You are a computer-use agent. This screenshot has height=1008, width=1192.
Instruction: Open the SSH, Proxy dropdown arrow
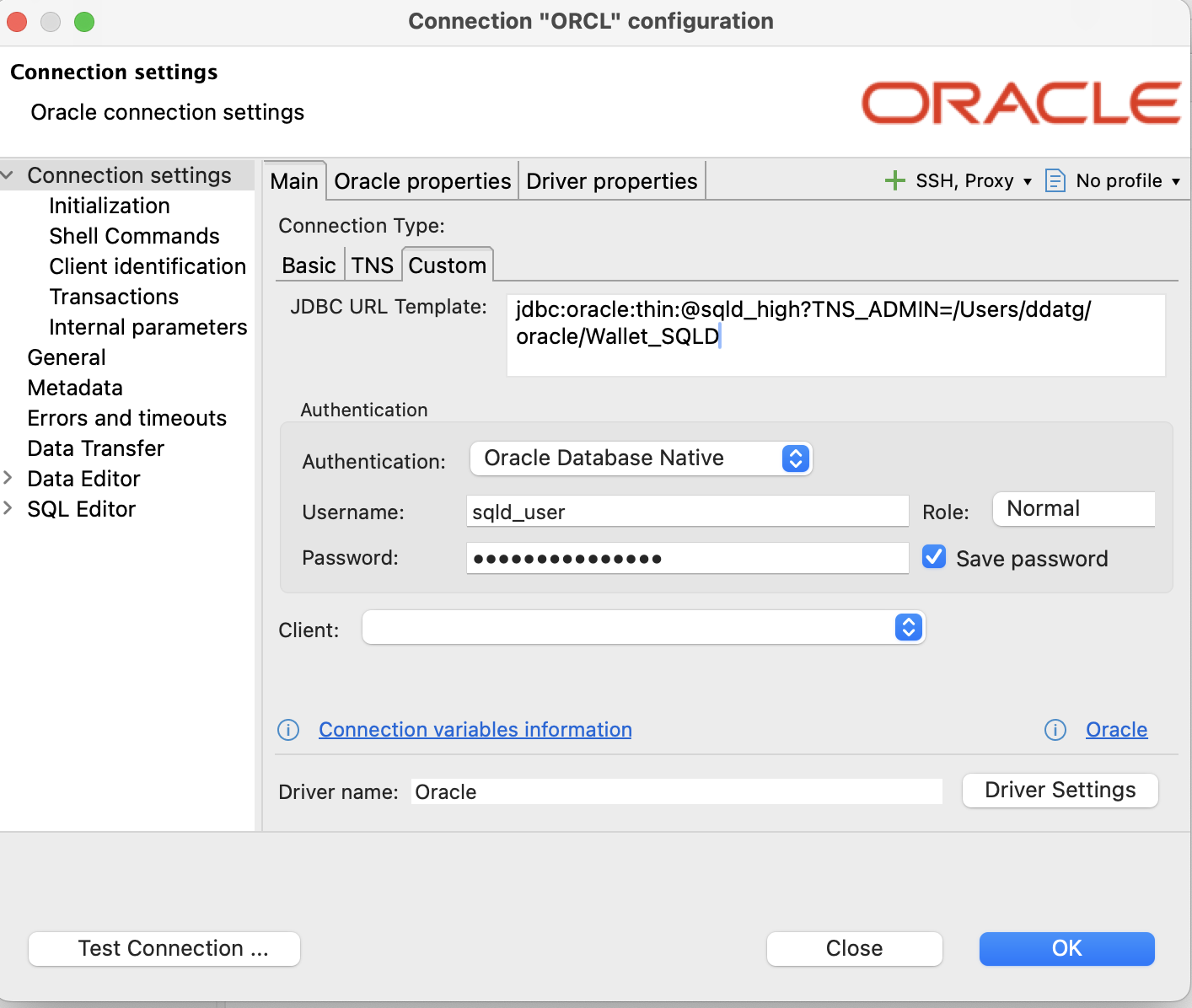point(1028,181)
